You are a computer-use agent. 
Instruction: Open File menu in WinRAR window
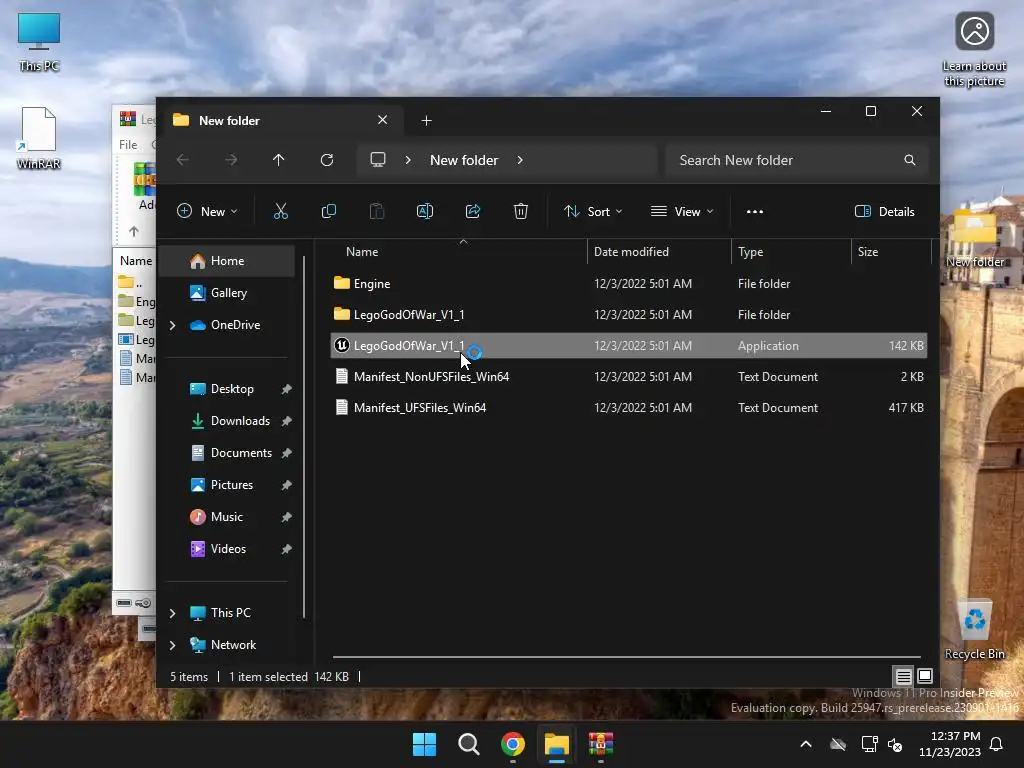[x=128, y=144]
